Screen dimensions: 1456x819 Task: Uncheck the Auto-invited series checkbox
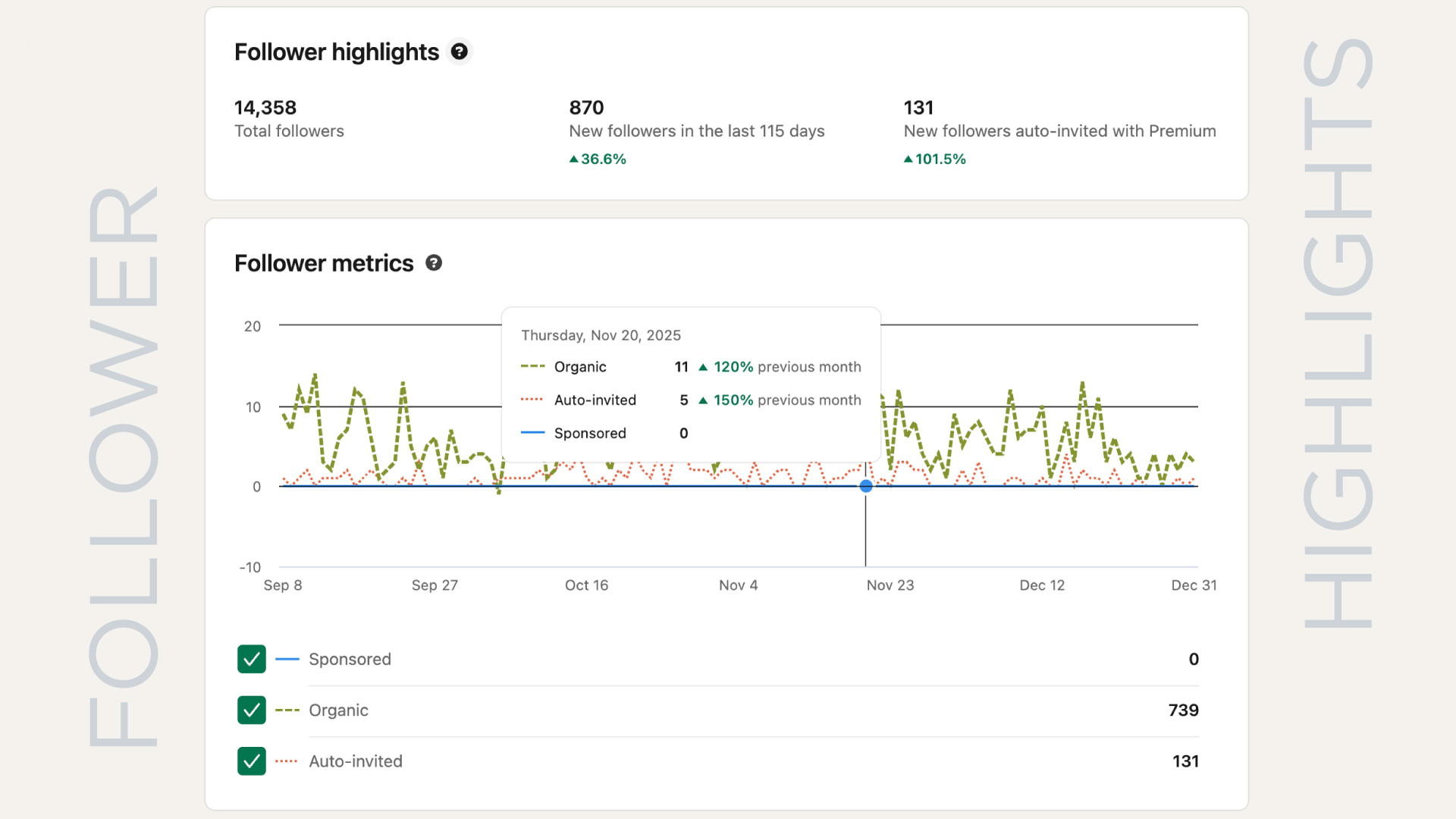(252, 761)
